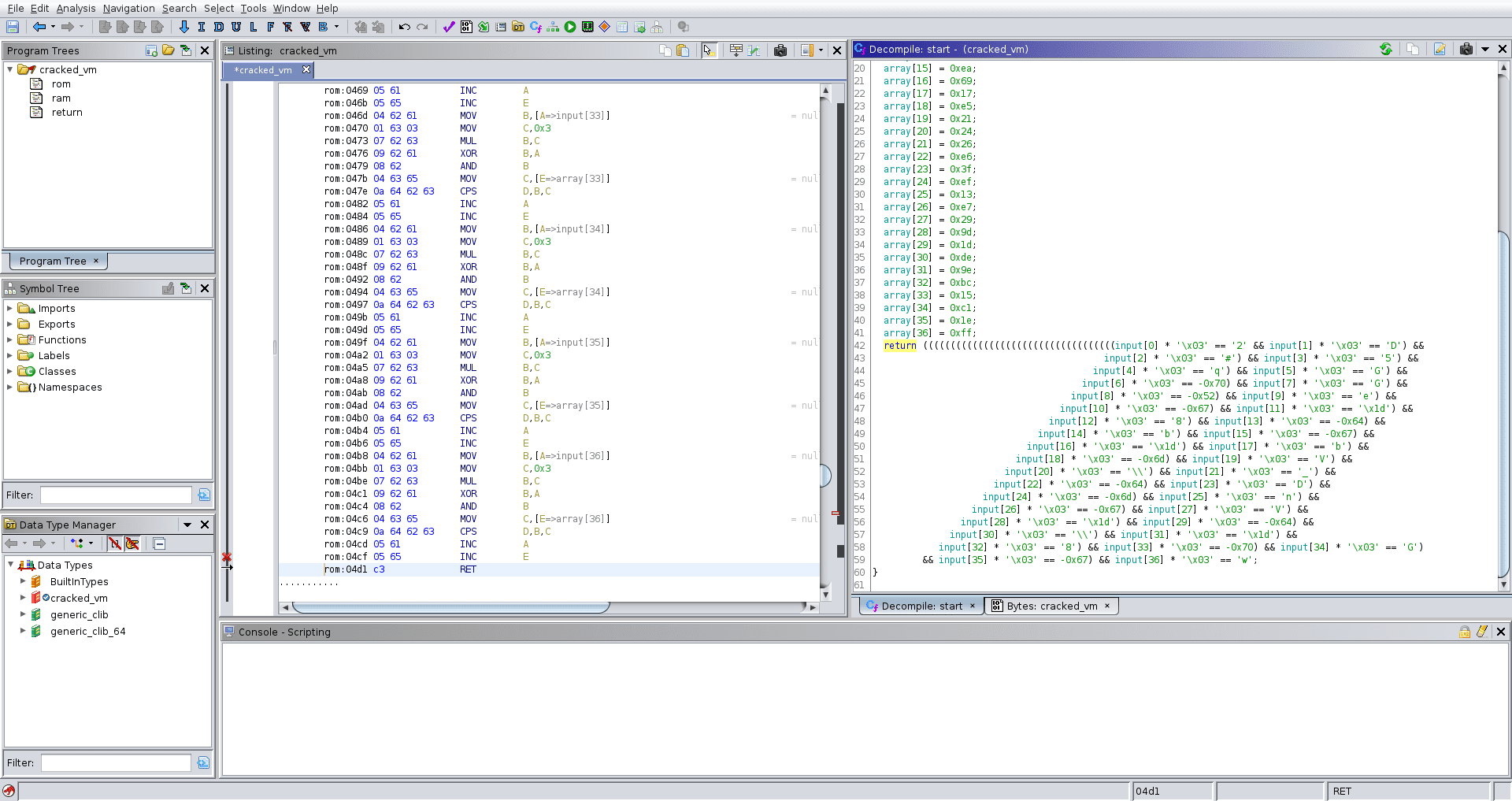
Task: Re-decompile using the green refresh icon
Action: pos(1386,49)
